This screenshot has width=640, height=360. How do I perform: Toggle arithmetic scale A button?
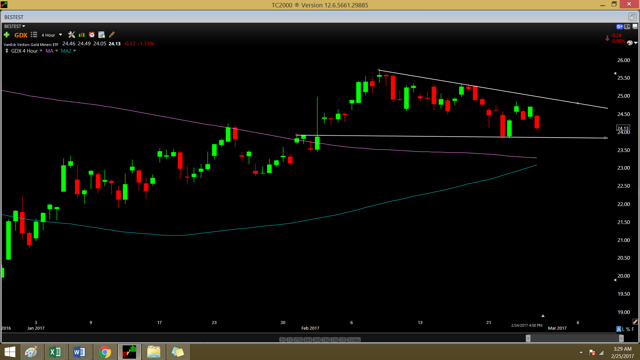pyautogui.click(x=619, y=329)
